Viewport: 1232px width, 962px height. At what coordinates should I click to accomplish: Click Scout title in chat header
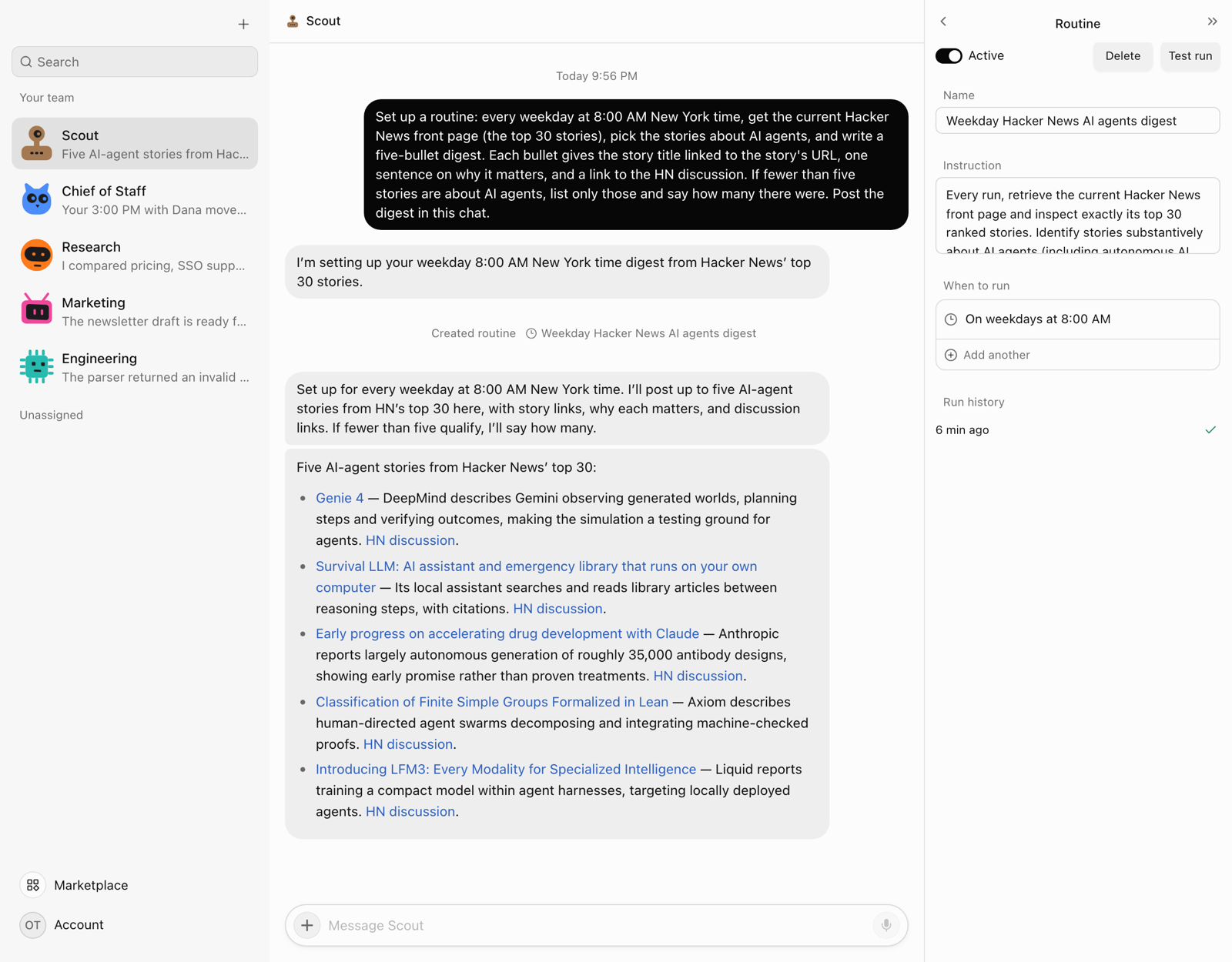(x=323, y=21)
